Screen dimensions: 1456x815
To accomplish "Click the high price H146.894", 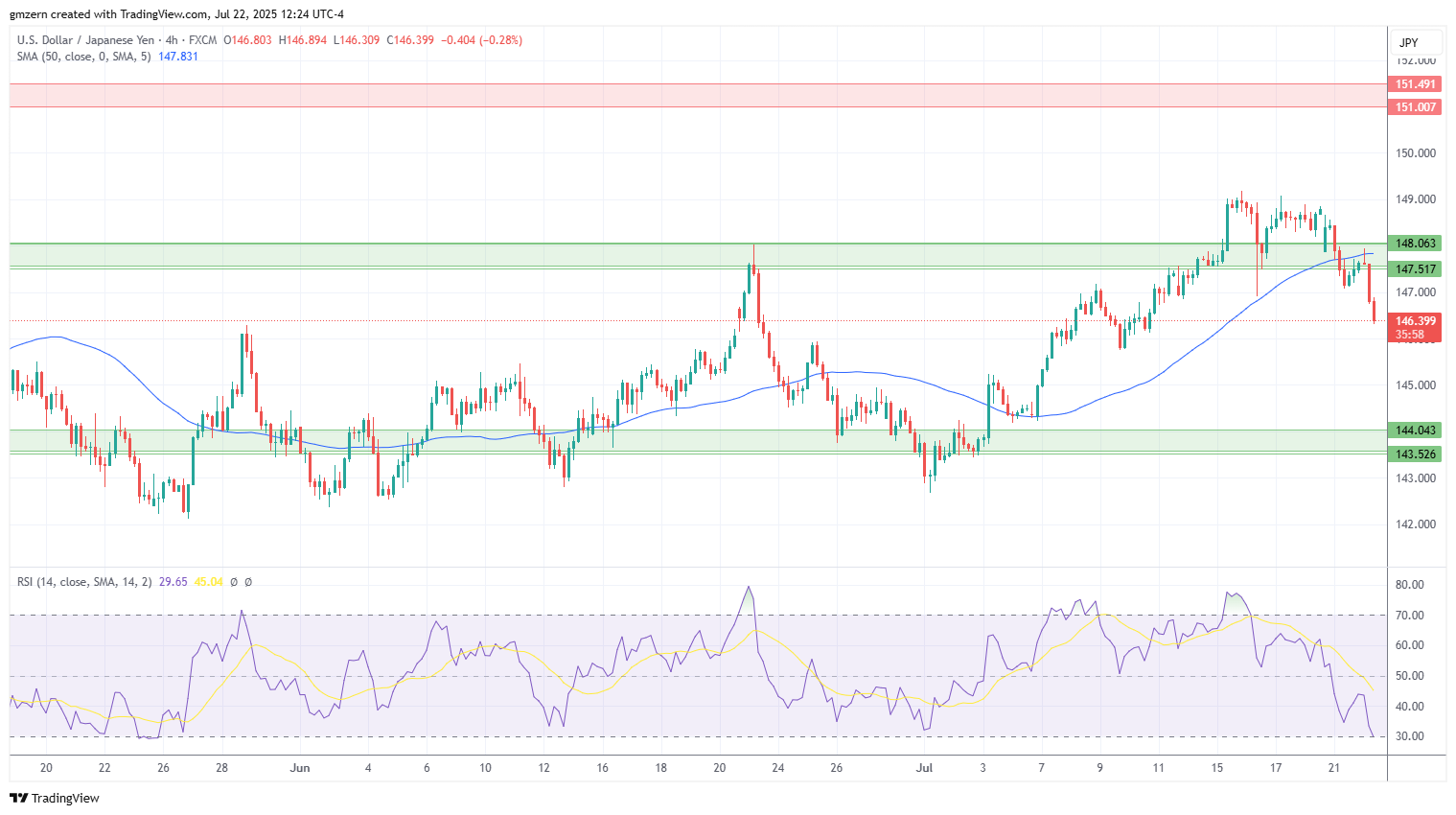I will pos(302,40).
